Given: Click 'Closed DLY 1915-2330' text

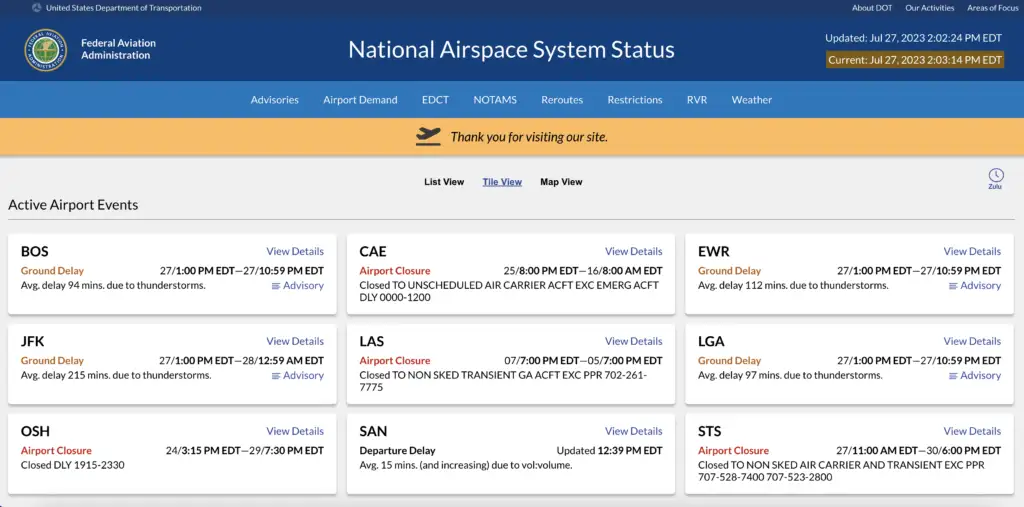Looking at the screenshot, I should (72, 466).
